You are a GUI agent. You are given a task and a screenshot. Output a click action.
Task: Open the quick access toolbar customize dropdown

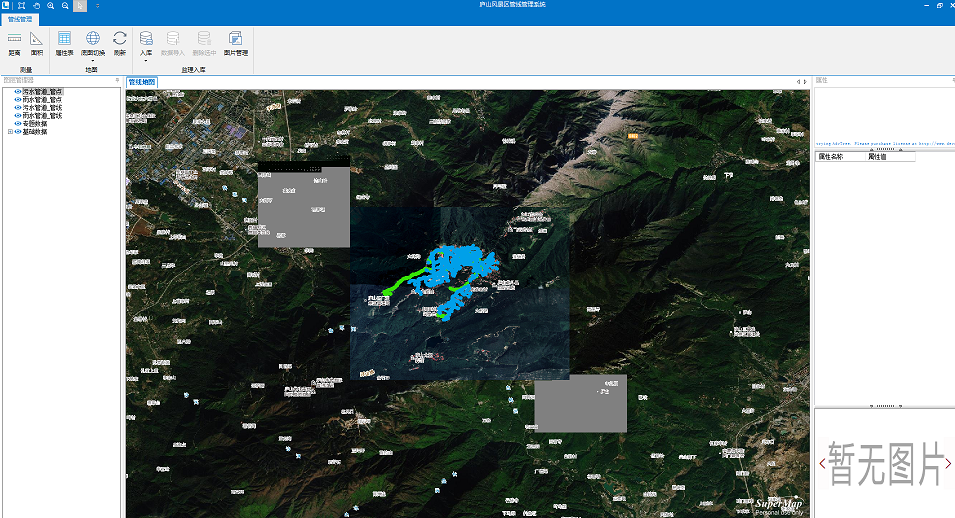coord(97,5)
